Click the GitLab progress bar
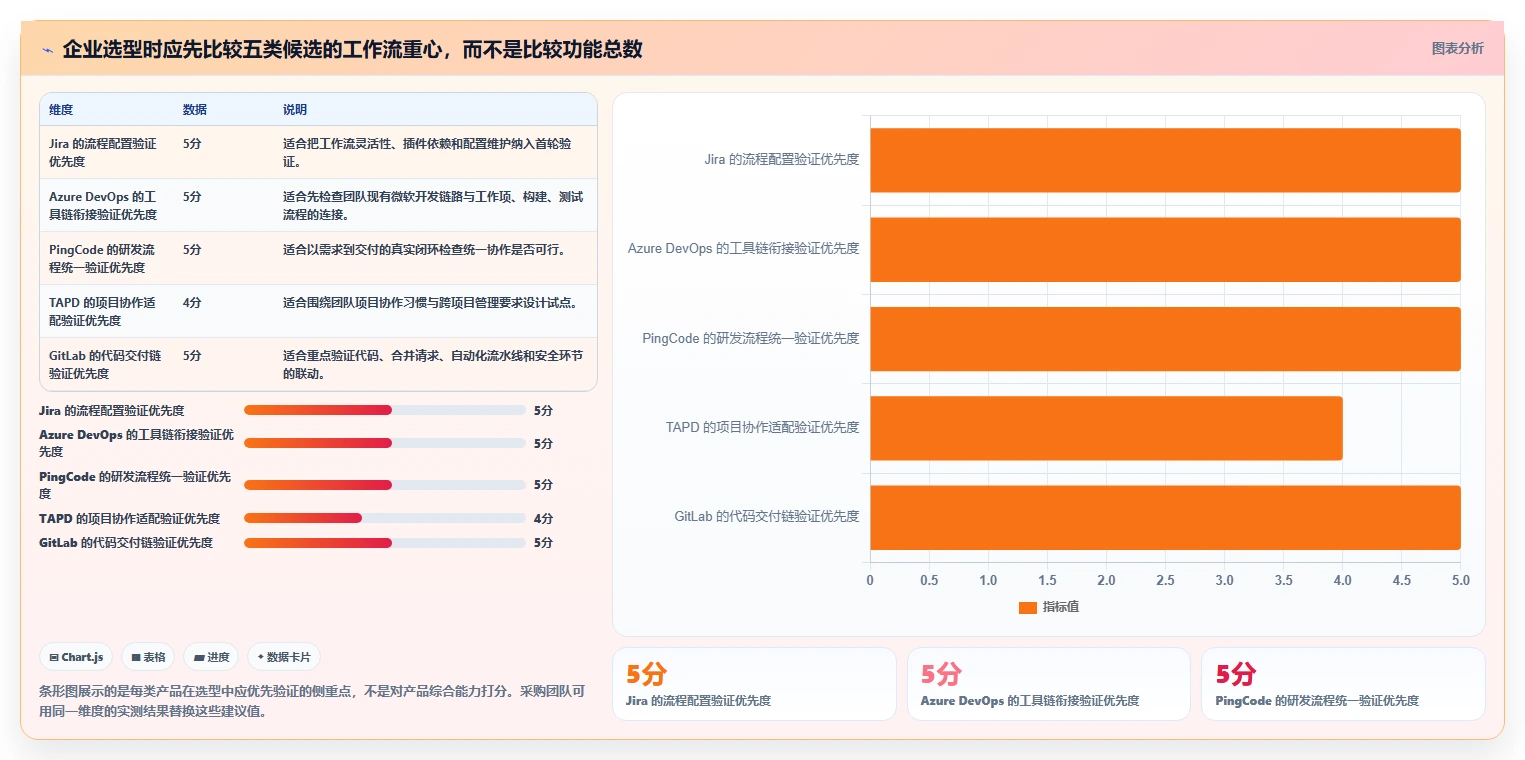 pyautogui.click(x=385, y=543)
